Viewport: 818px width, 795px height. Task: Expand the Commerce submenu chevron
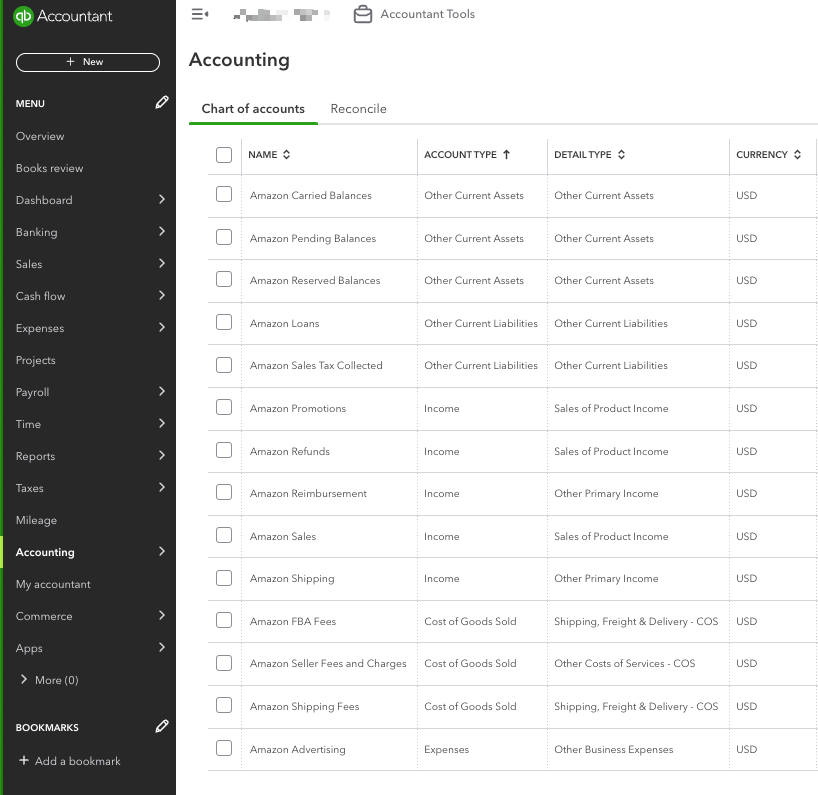[x=162, y=615]
